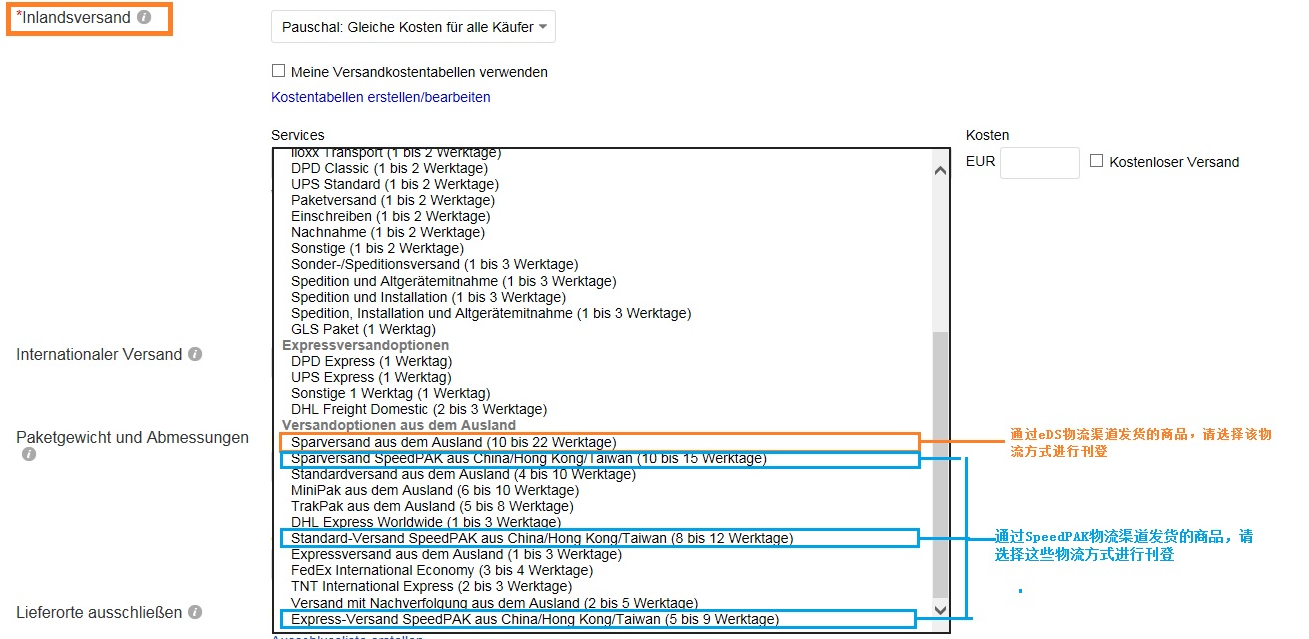The image size is (1309, 639).
Task: Select DHL Express Worldwide service
Action: pyautogui.click(x=425, y=522)
